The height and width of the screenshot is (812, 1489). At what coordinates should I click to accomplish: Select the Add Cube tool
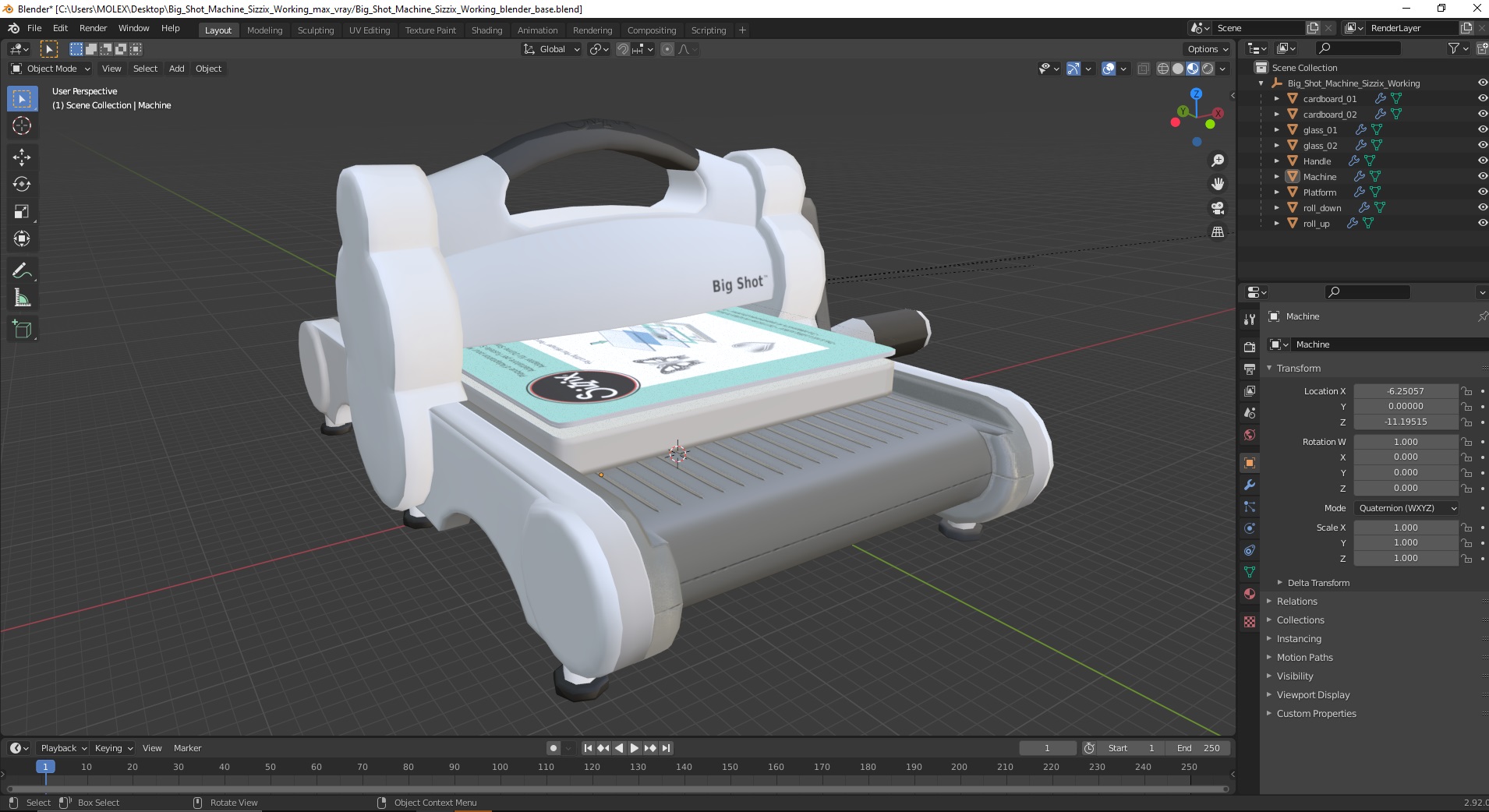(x=22, y=330)
